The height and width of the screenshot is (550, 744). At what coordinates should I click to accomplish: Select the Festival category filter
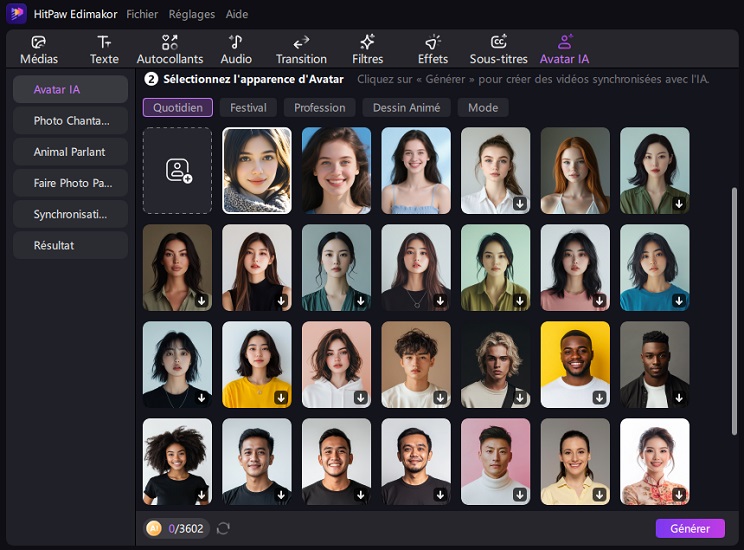tap(248, 108)
